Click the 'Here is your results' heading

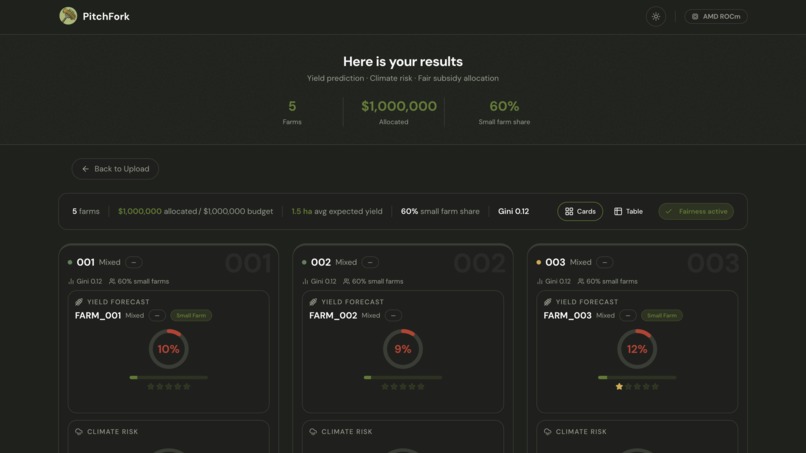coord(403,61)
